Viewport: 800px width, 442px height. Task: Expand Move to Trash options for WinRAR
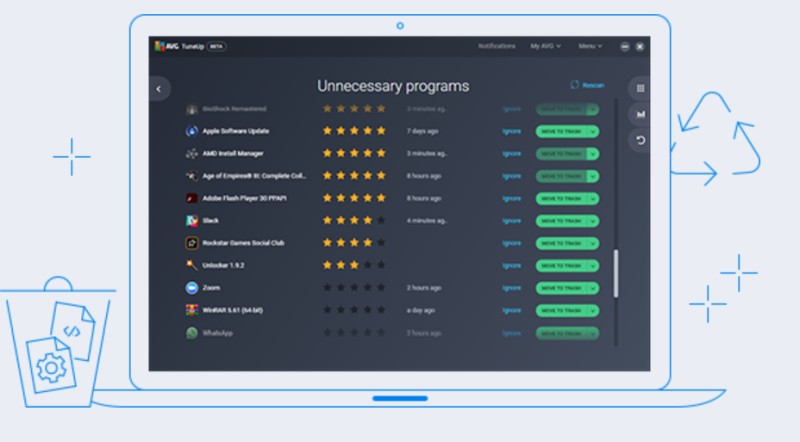(x=593, y=311)
